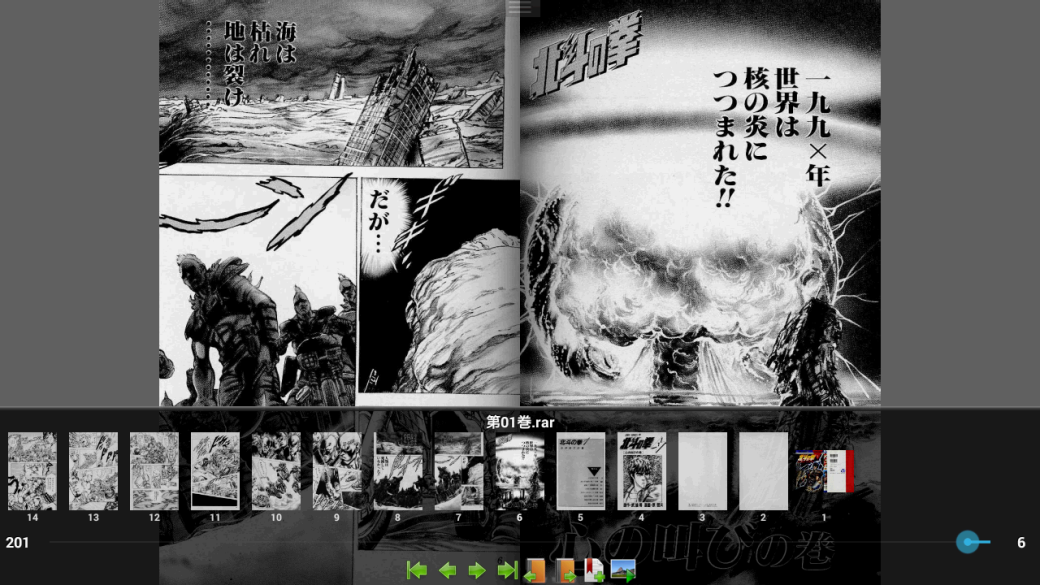Click the green skip-to-end arrow with bar
The width and height of the screenshot is (1040, 585).
click(x=507, y=570)
